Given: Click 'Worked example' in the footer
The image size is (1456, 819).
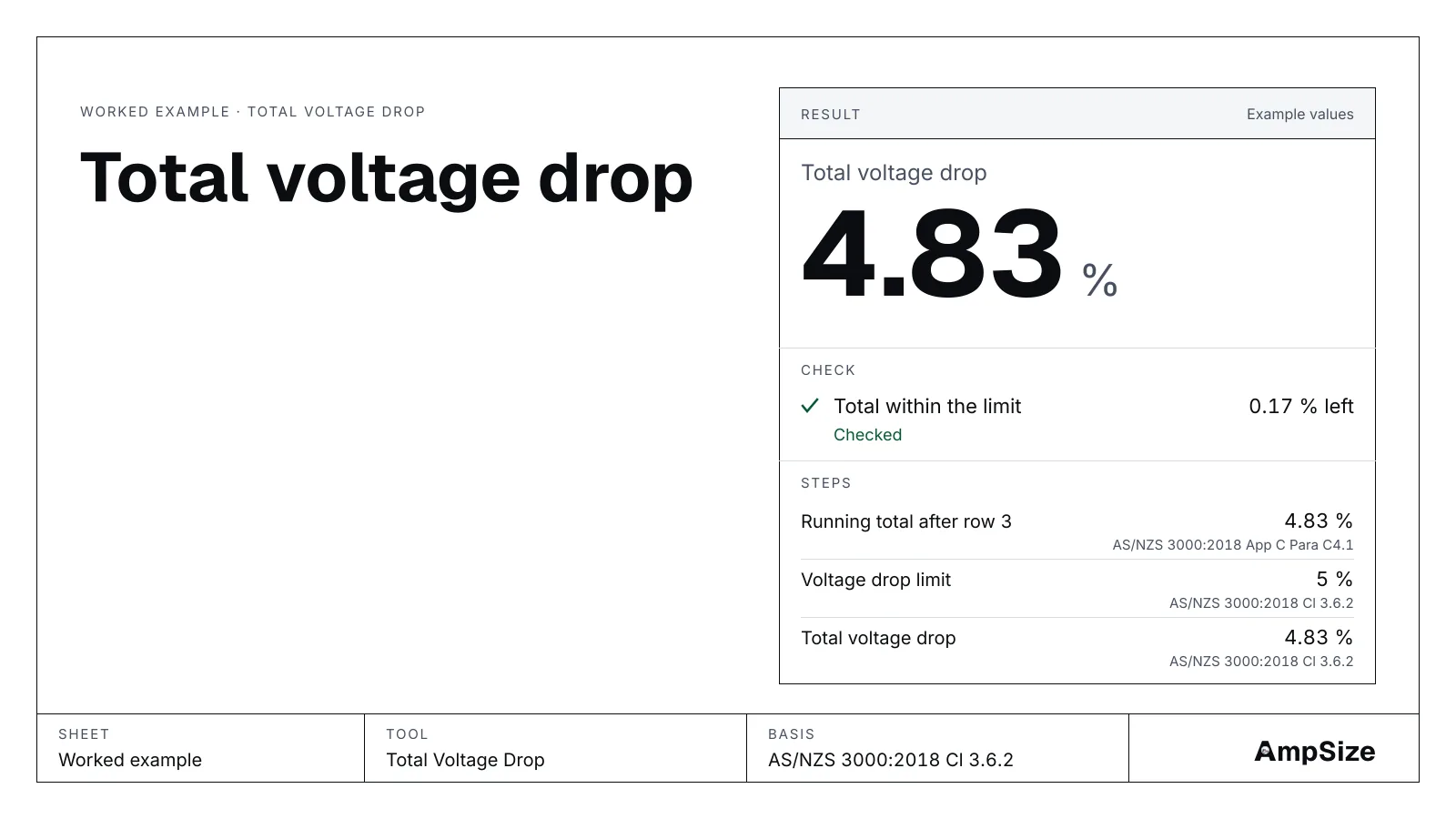Looking at the screenshot, I should (x=130, y=760).
